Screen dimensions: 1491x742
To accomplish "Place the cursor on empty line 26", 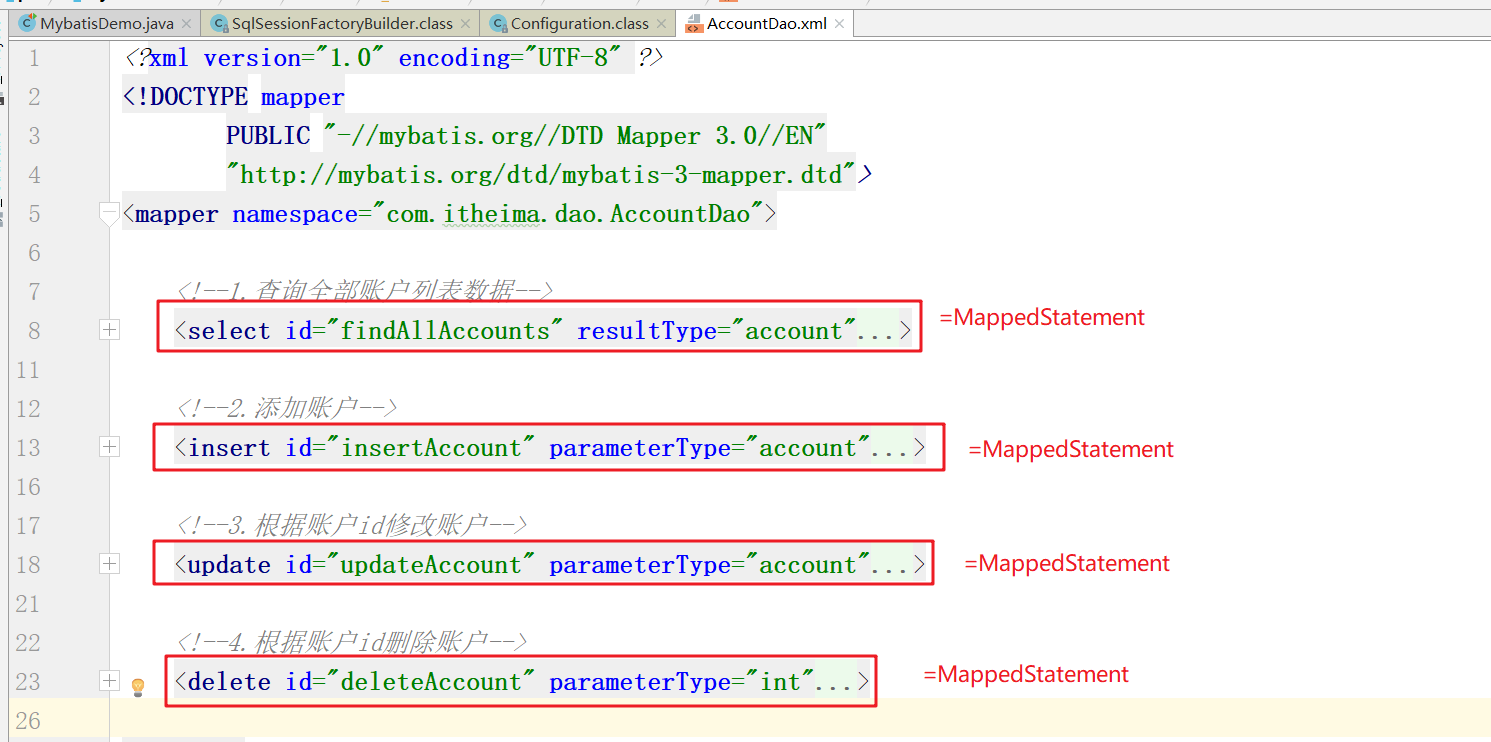I will coord(800,720).
